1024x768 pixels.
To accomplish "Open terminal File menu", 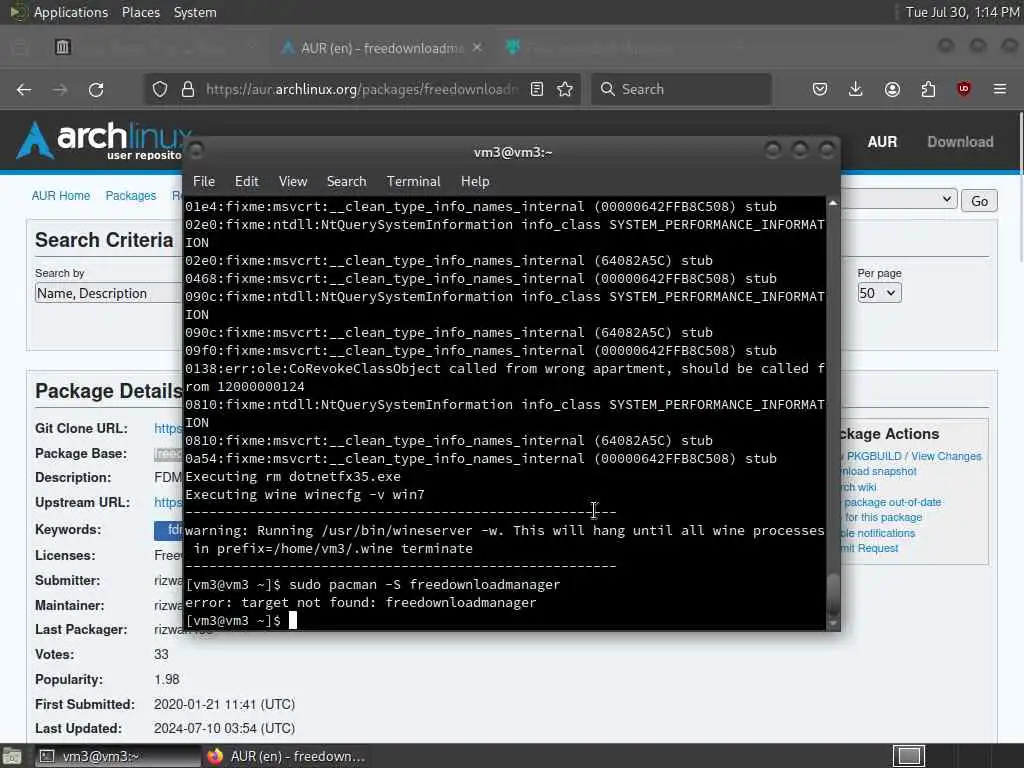I will click(204, 182).
